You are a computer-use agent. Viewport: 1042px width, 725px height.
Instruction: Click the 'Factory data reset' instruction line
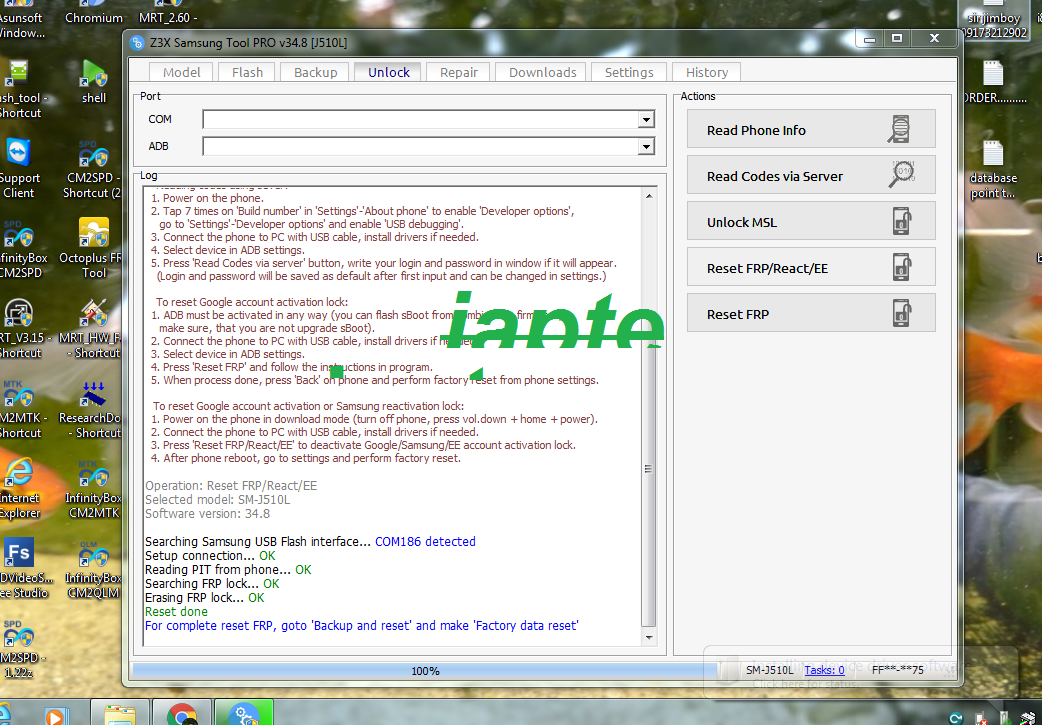tap(362, 625)
